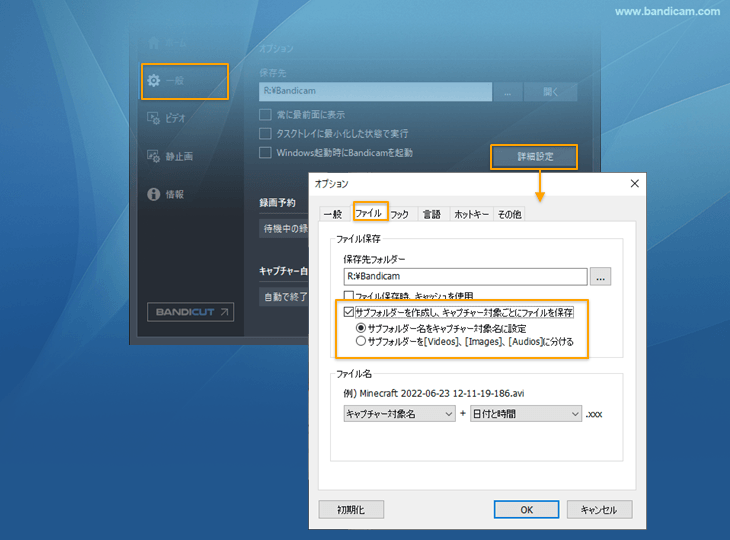This screenshot has height=540, width=730.
Task: Click the main window Open folder button
Action: pyautogui.click(x=551, y=92)
